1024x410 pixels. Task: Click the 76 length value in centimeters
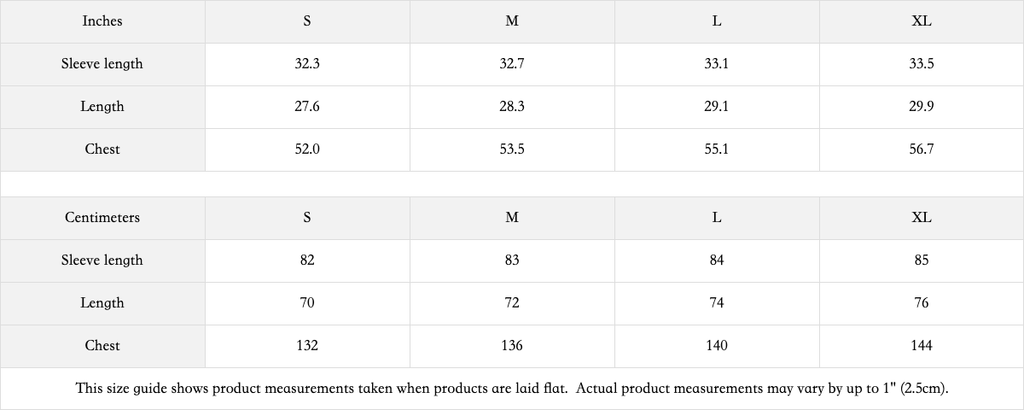coord(921,304)
